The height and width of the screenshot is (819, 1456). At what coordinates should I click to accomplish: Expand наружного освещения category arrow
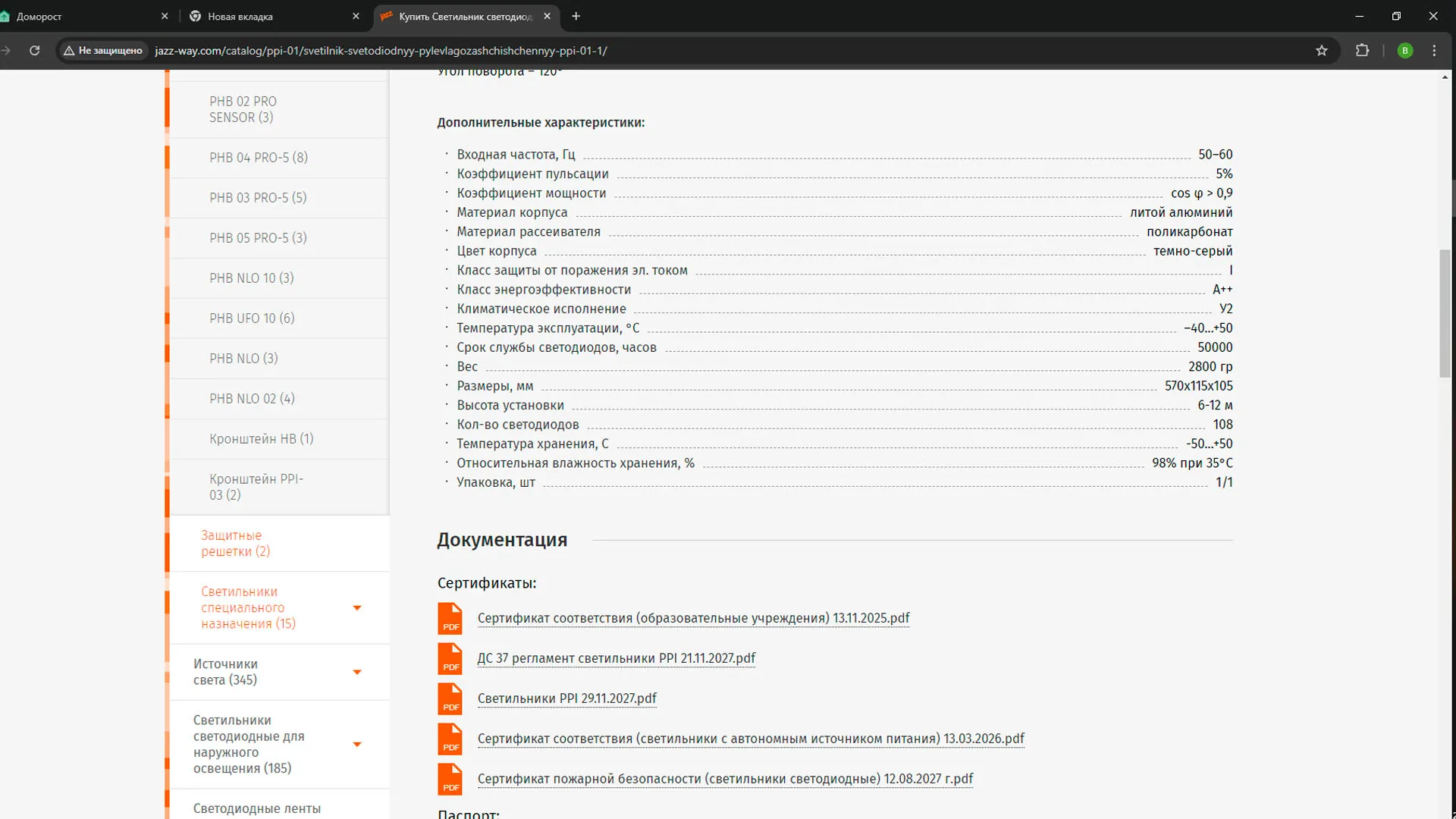[x=357, y=744]
